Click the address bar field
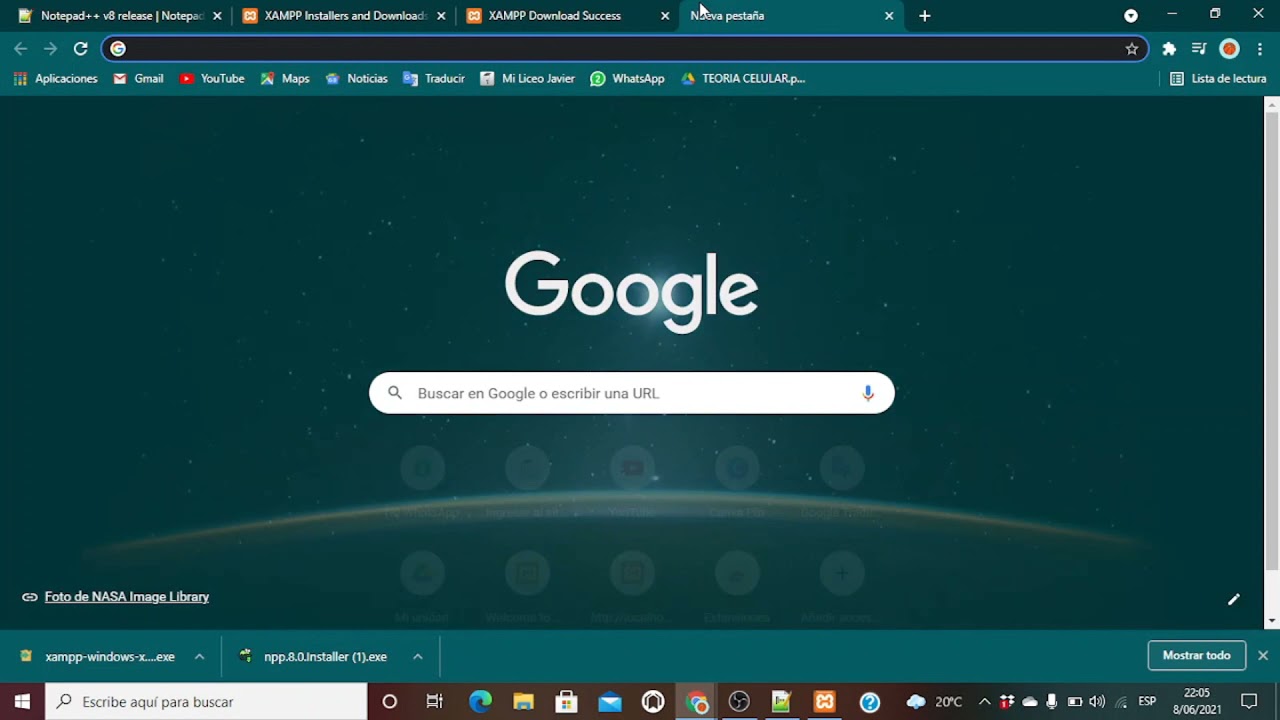 point(624,48)
